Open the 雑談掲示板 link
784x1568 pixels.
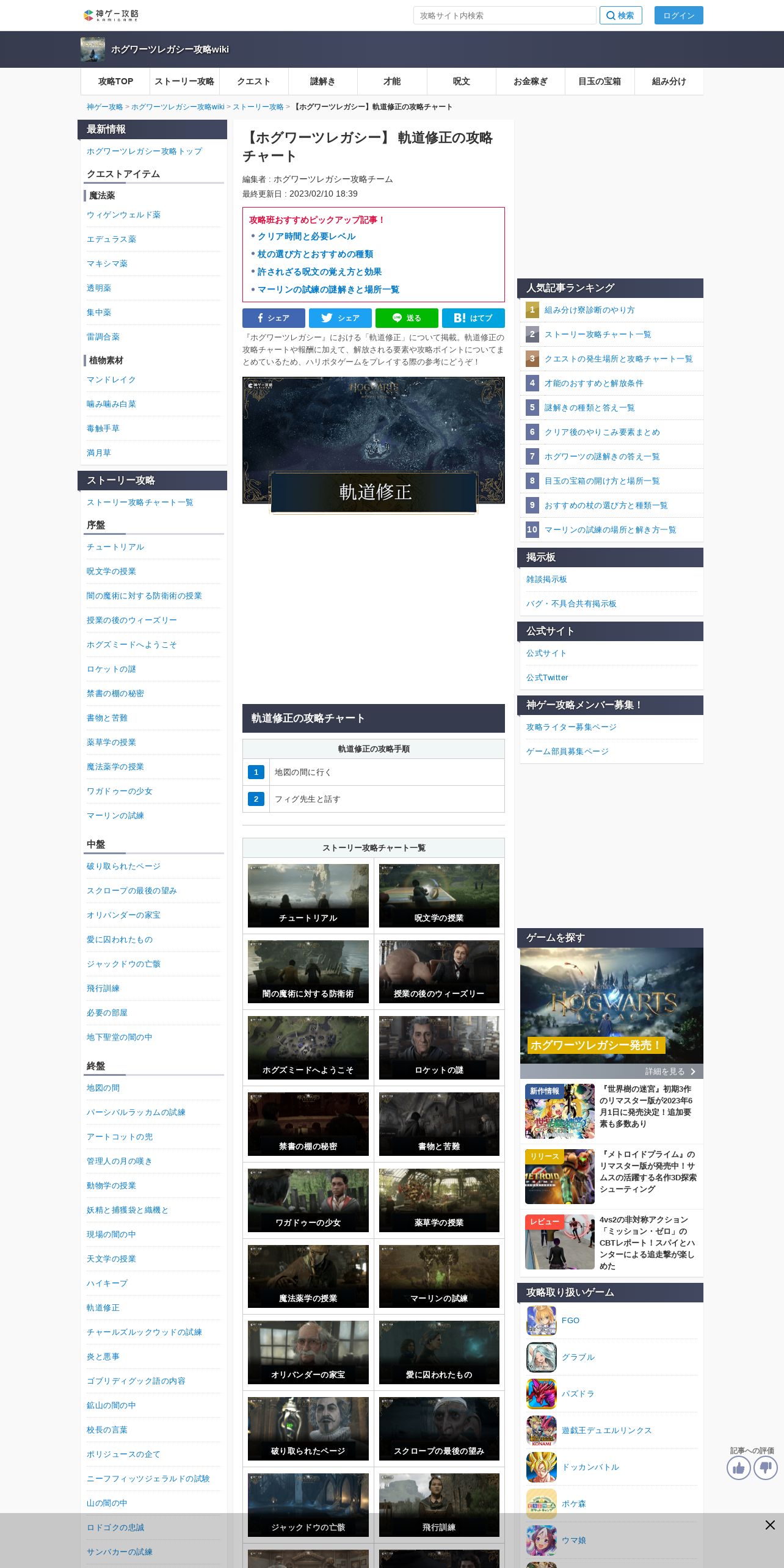click(x=546, y=579)
